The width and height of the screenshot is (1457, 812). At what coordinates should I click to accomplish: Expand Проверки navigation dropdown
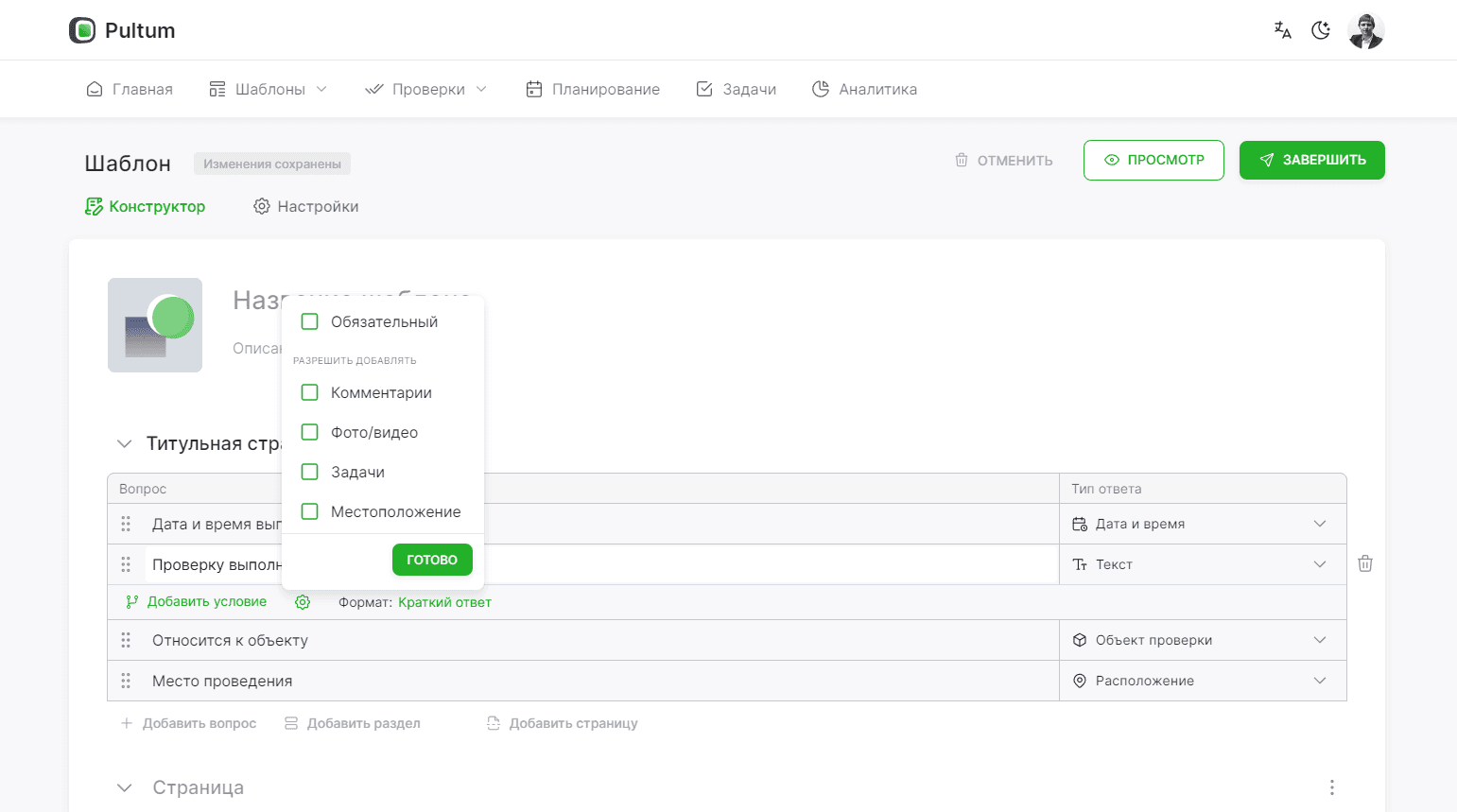(426, 89)
